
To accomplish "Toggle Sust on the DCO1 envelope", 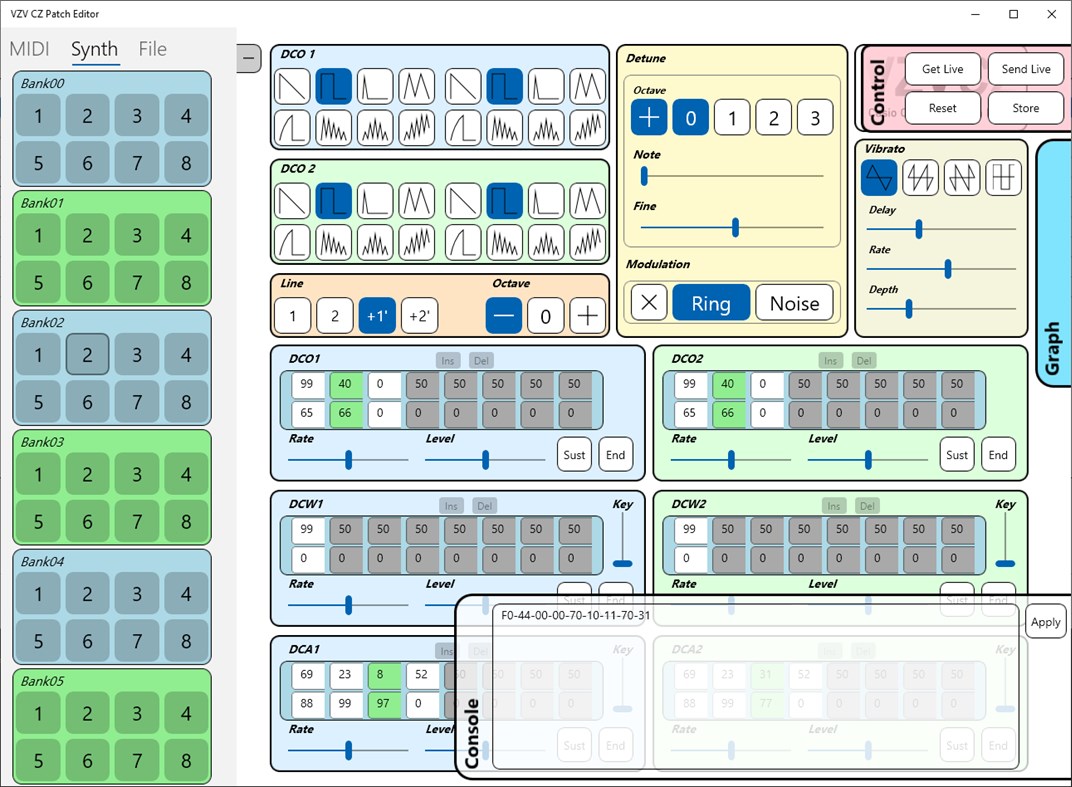I will (x=573, y=454).
